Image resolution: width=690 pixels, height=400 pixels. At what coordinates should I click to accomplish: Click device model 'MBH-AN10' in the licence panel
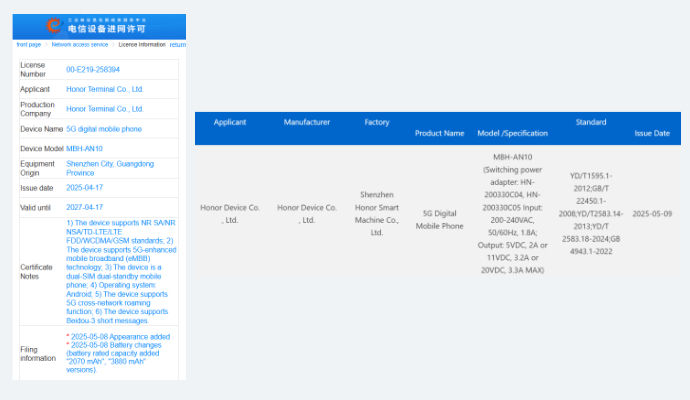tap(84, 149)
